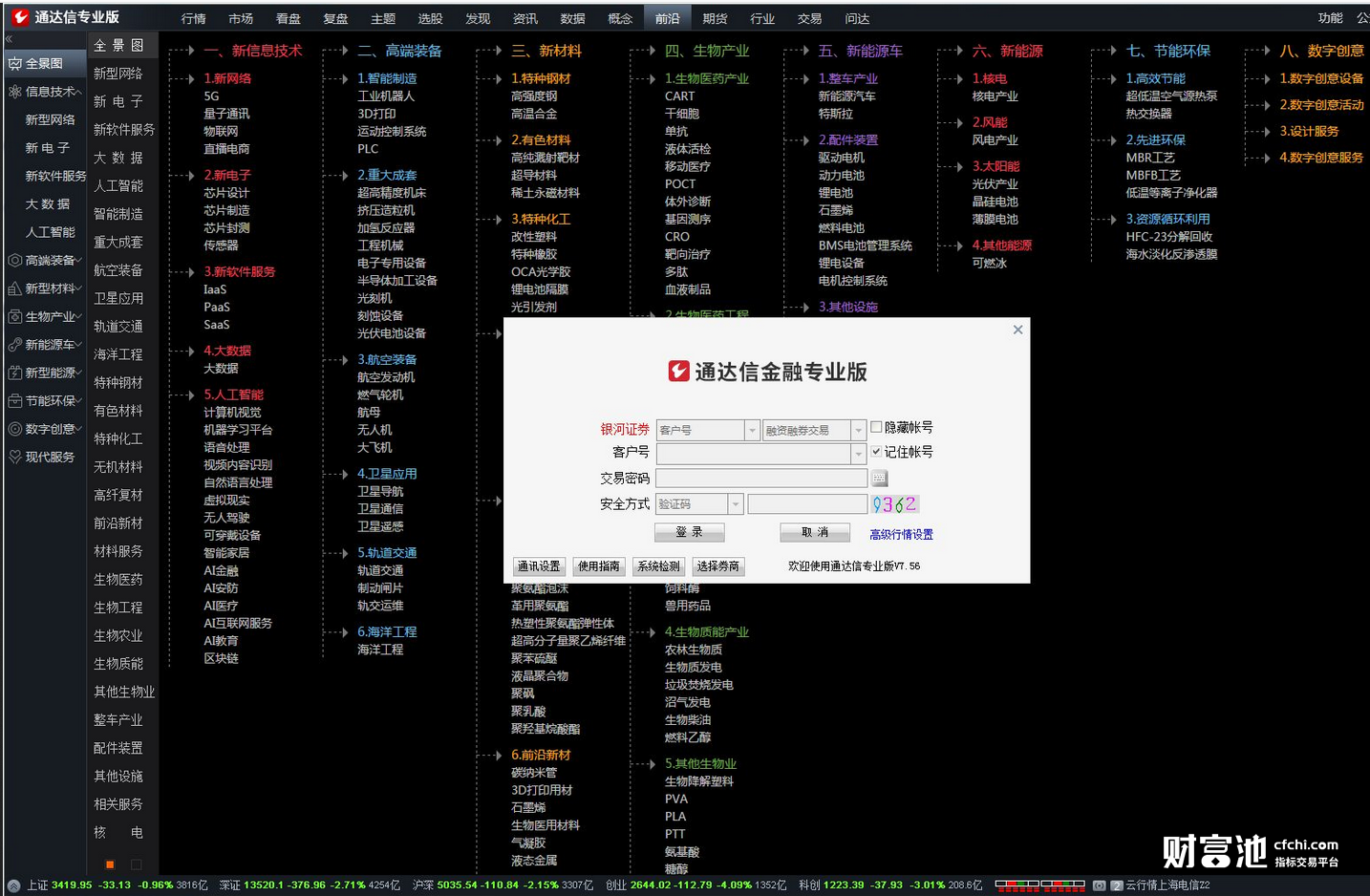Collapse the left sidebar with double-chevron icon
The width and height of the screenshot is (1370, 896).
tap(9, 39)
